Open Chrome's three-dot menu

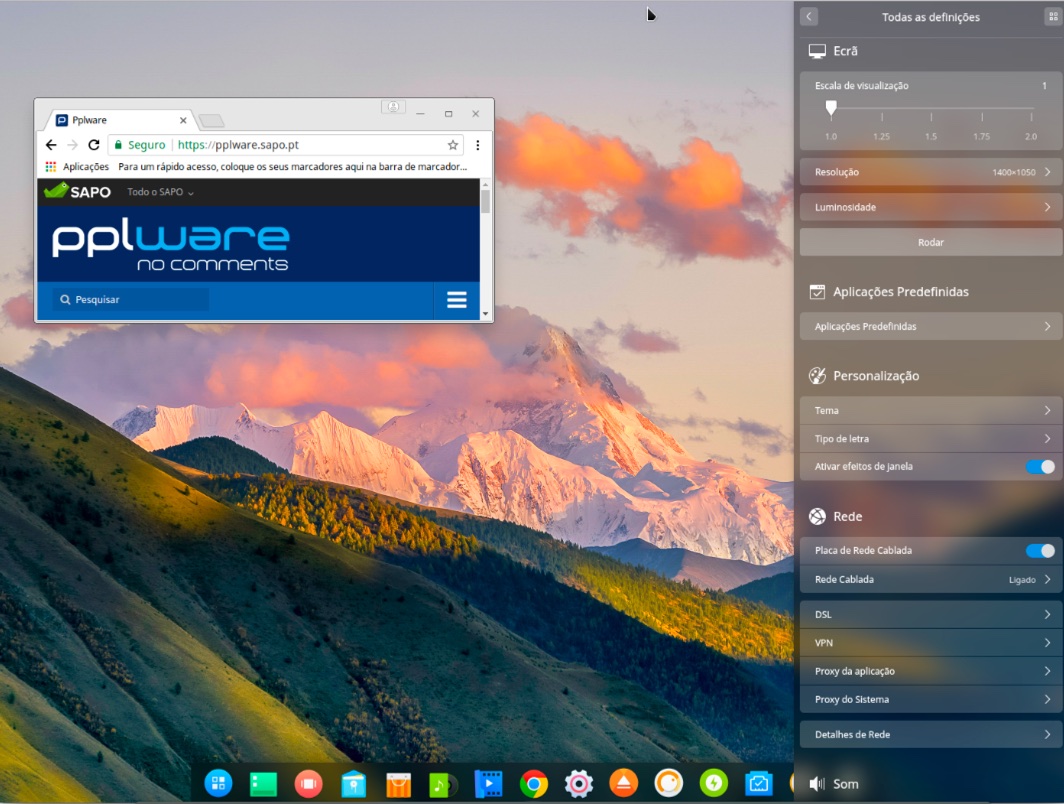click(478, 145)
